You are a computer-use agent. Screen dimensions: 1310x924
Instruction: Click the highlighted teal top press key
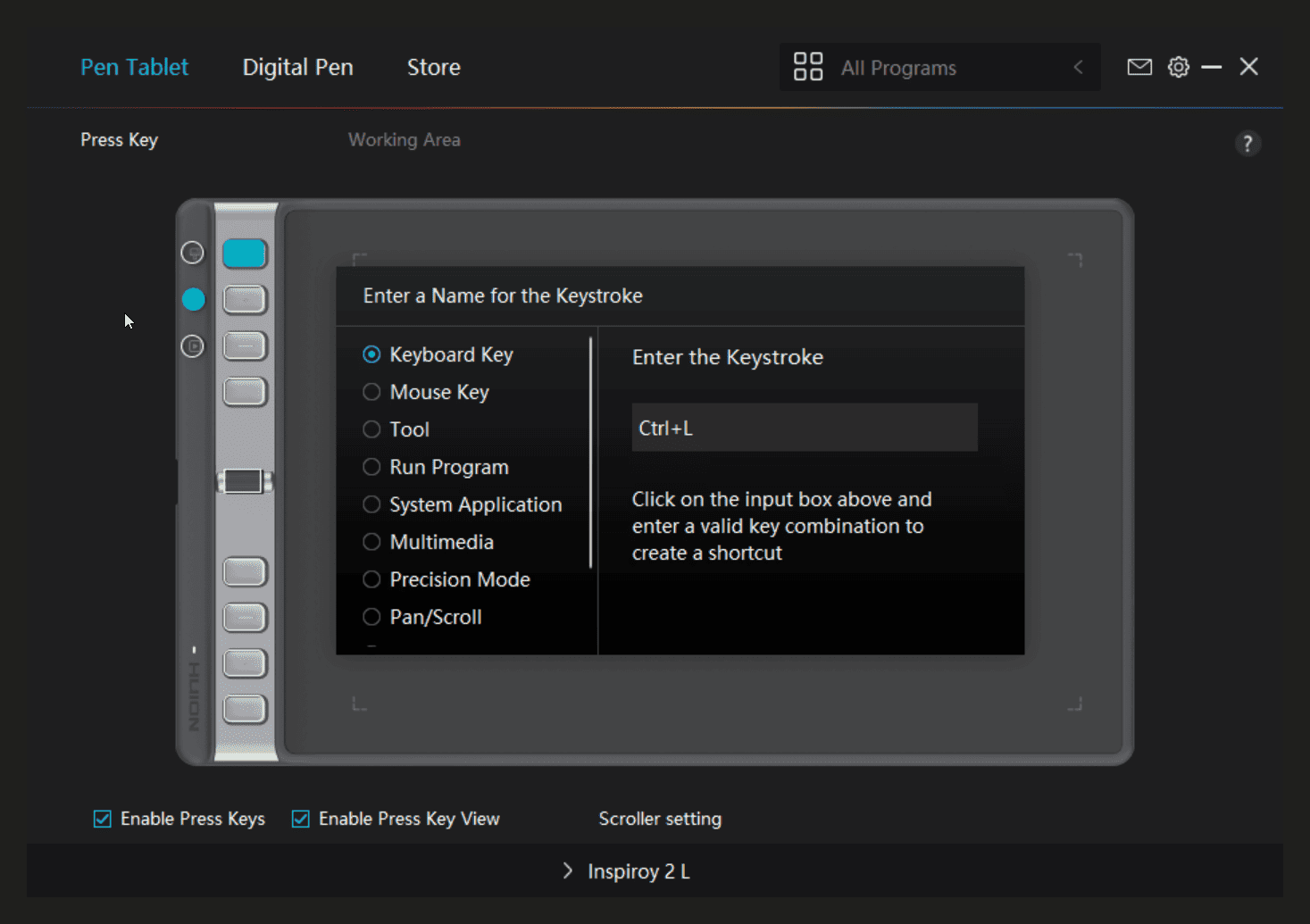(x=244, y=254)
